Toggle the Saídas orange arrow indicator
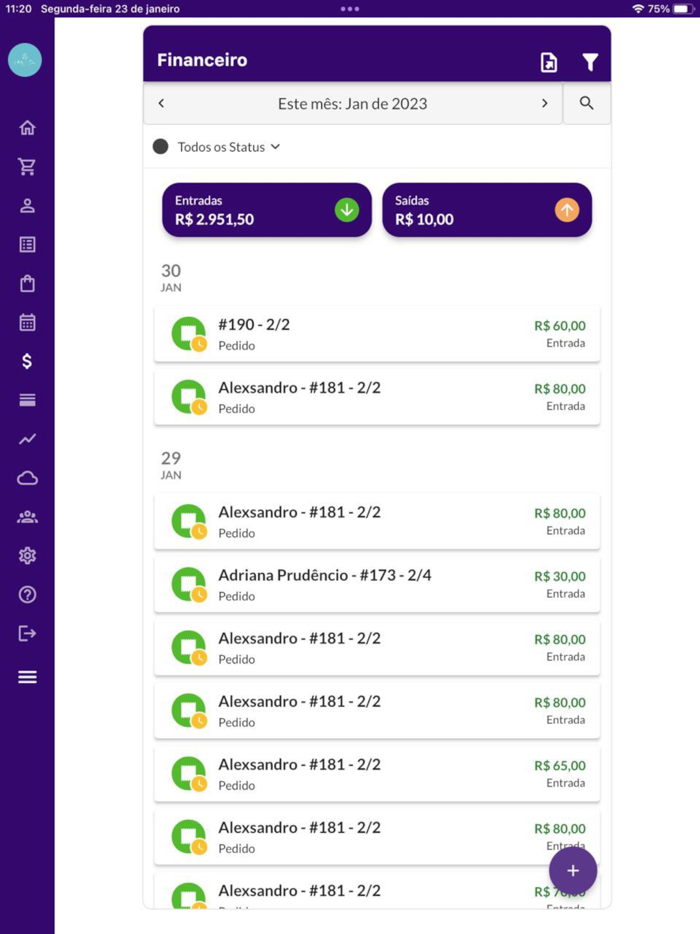The image size is (700, 934). click(567, 209)
